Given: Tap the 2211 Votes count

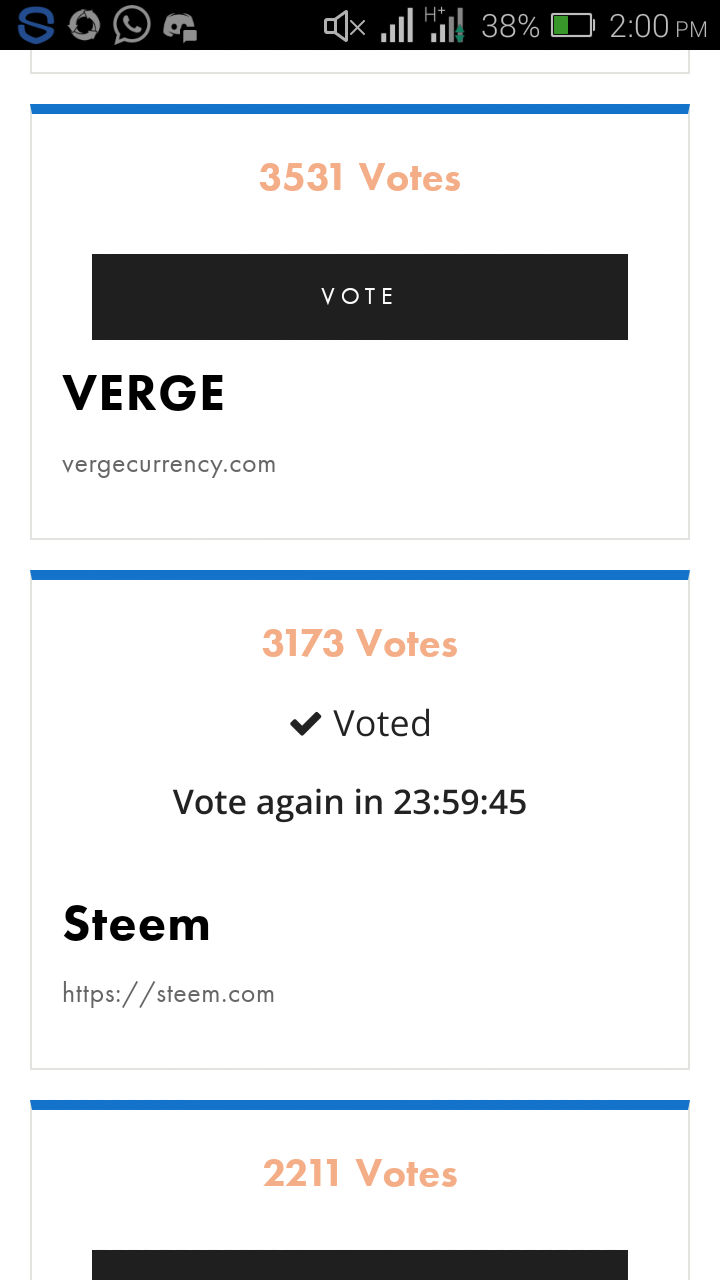Looking at the screenshot, I should tap(360, 1173).
